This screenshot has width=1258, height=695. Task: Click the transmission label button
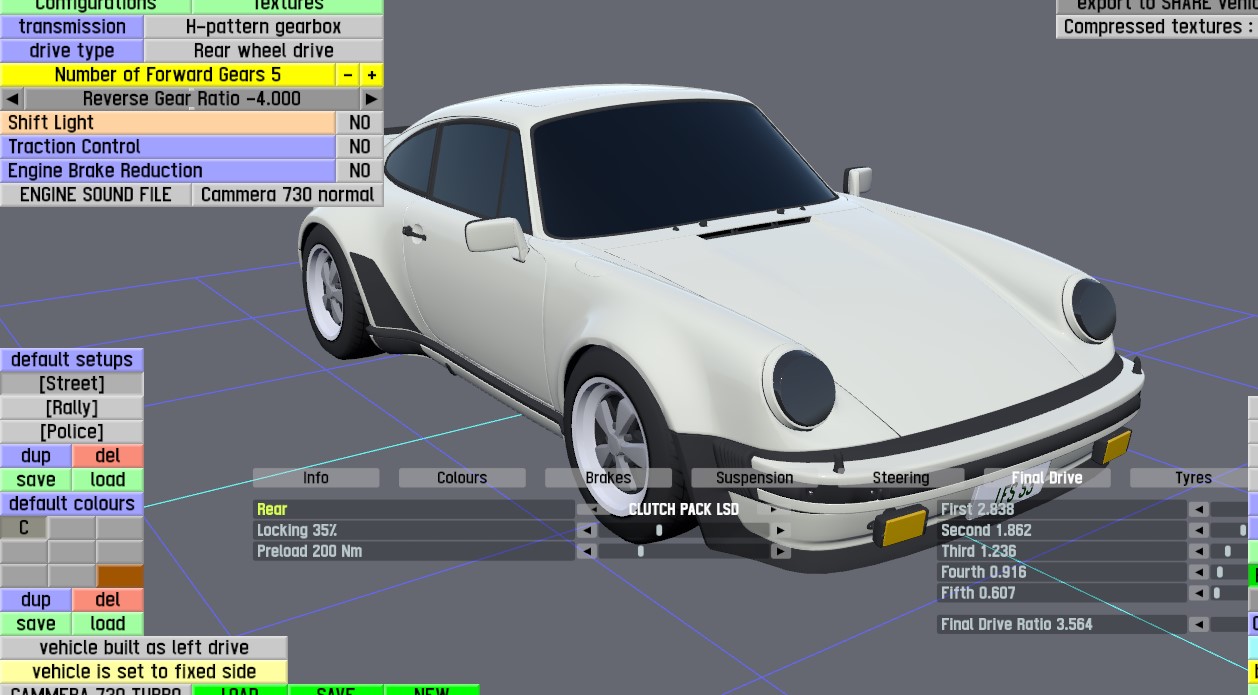(72, 27)
